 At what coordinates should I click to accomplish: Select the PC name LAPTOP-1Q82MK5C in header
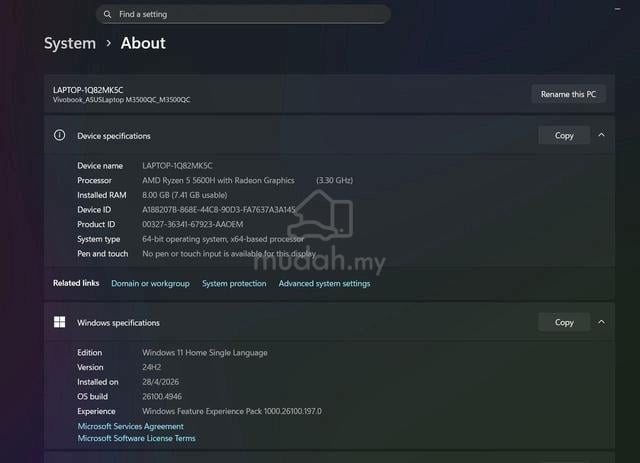pos(88,90)
